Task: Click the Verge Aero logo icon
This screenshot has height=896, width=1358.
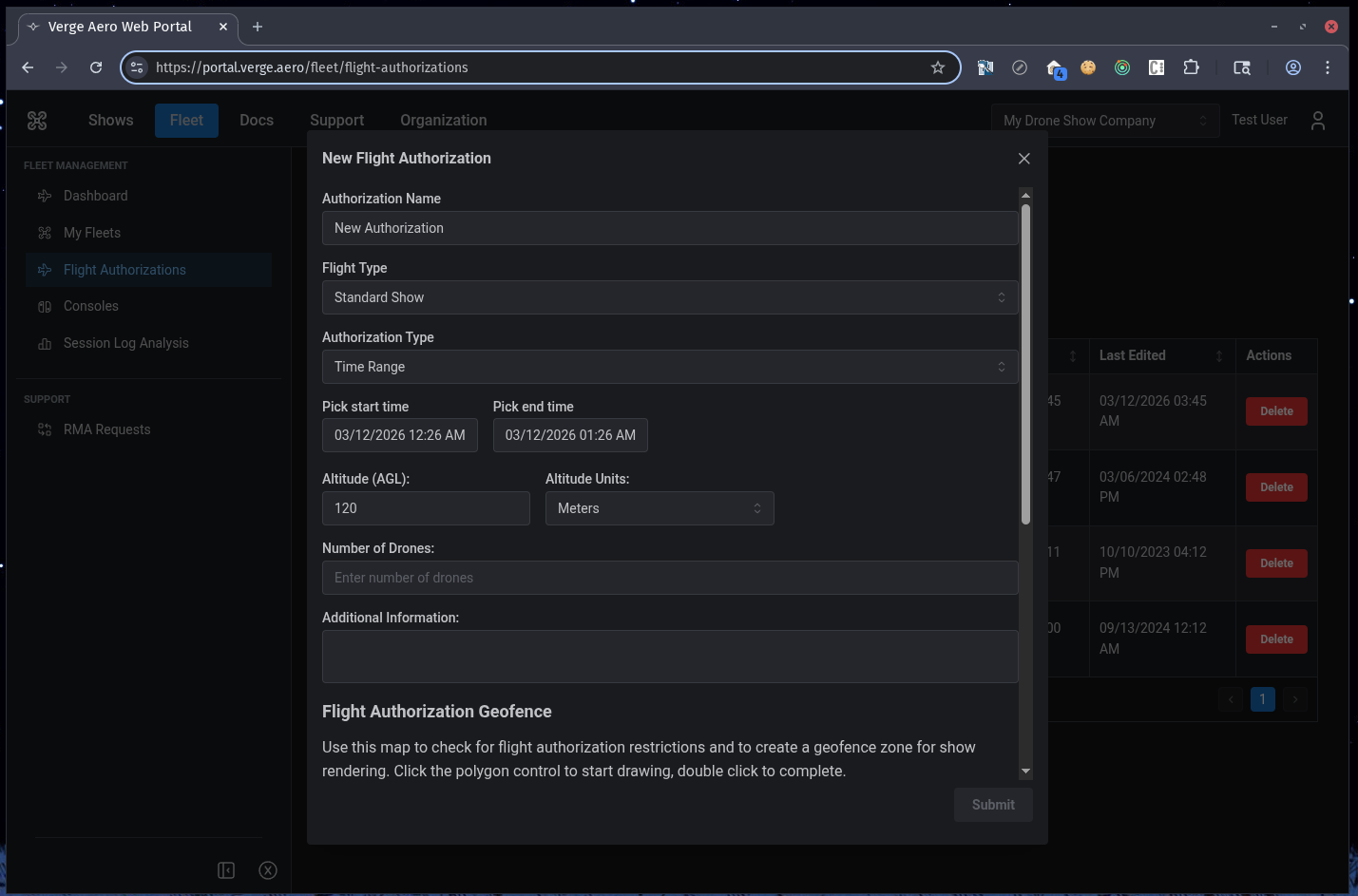Action: pos(37,121)
